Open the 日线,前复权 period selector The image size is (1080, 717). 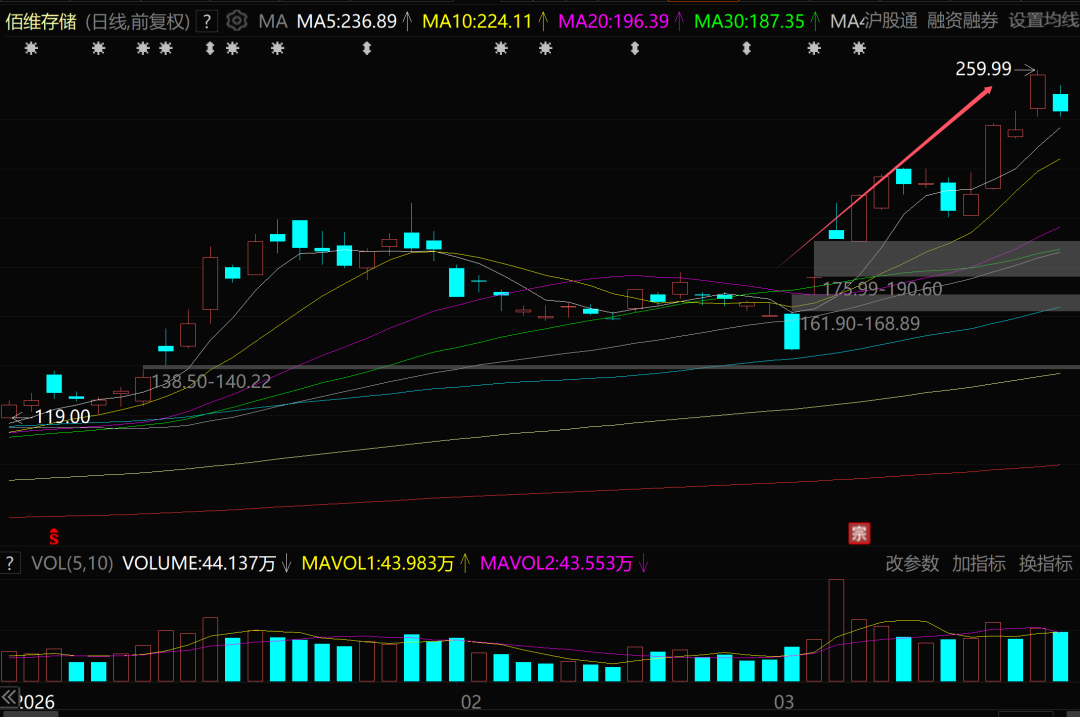pyautogui.click(x=138, y=22)
